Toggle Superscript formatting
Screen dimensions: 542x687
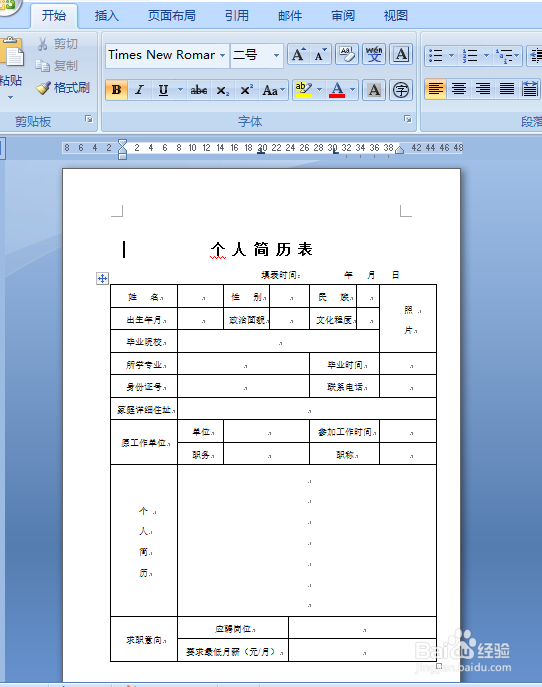pos(246,90)
